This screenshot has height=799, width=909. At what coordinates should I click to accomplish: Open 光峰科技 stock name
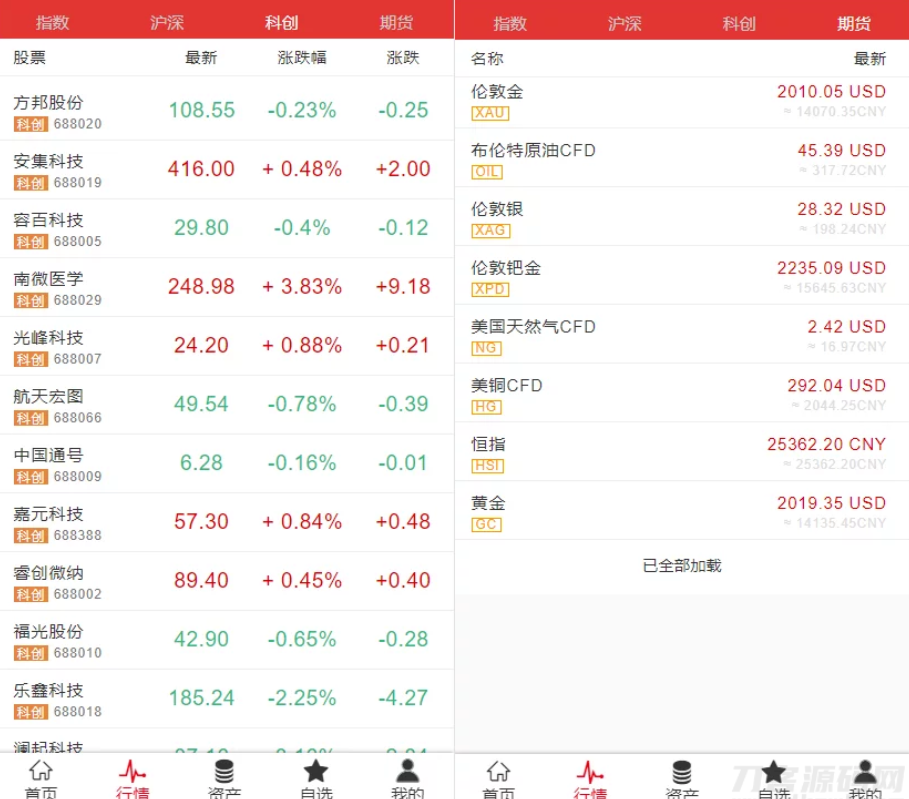[x=48, y=338]
